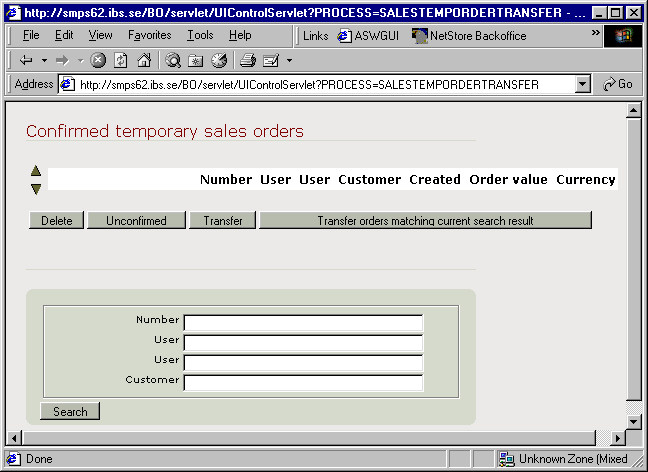Click the Unconfirmed button
Viewport: 648px width, 472px height.
136,221
